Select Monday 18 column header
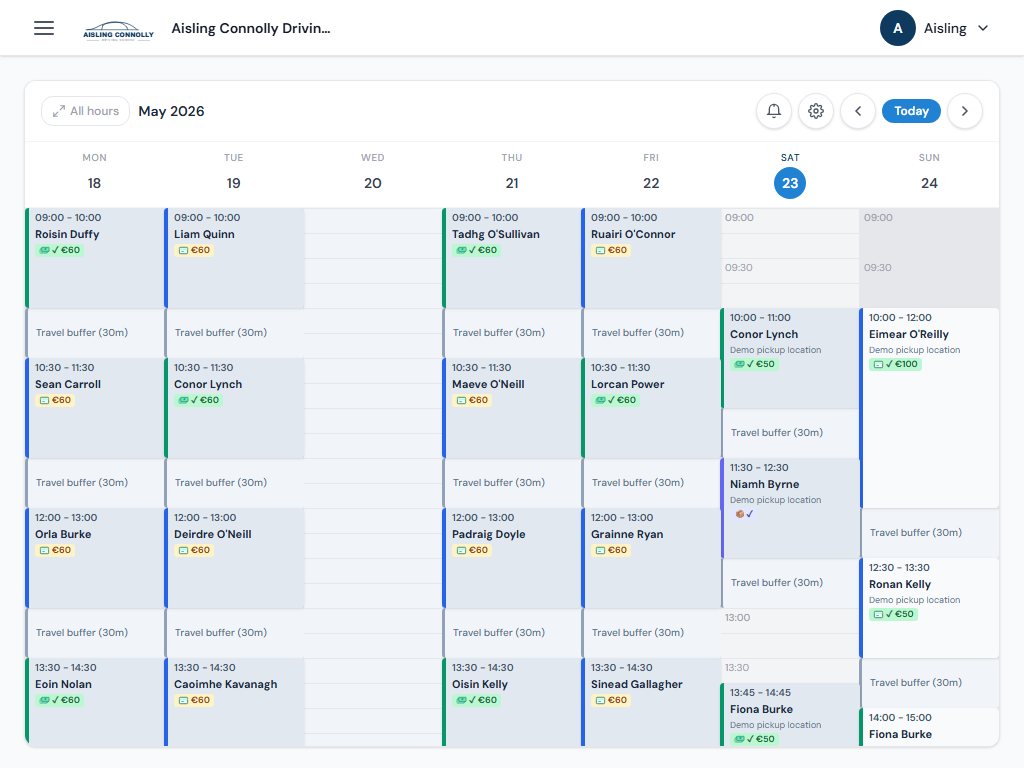 pos(94,174)
